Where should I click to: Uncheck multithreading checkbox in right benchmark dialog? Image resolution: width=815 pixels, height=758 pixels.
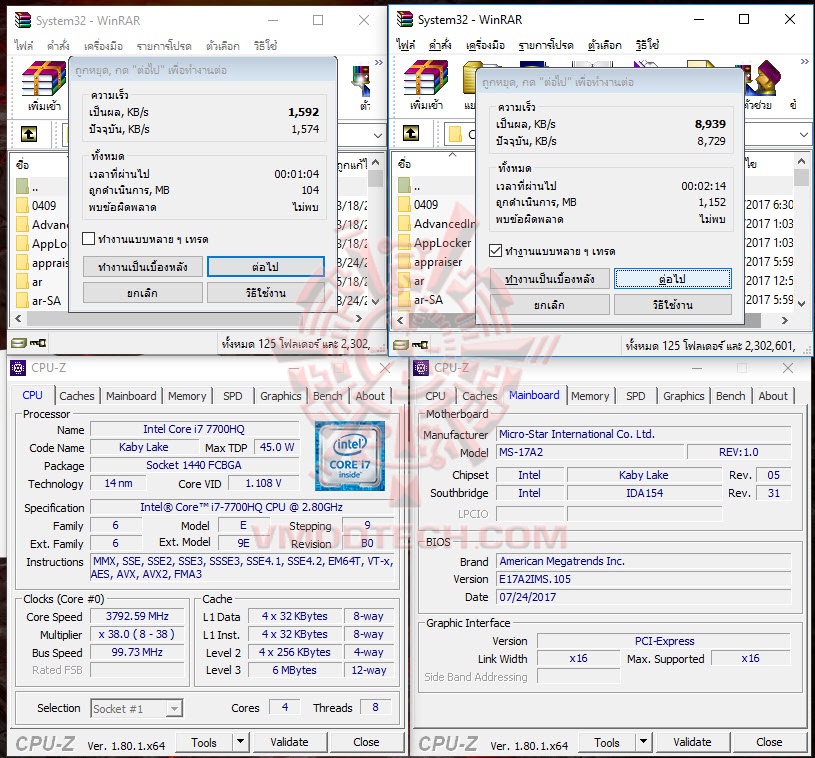[495, 251]
